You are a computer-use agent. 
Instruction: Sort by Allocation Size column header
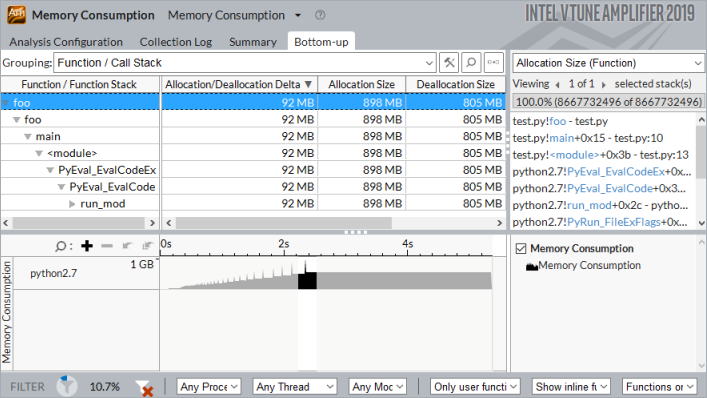(362, 84)
